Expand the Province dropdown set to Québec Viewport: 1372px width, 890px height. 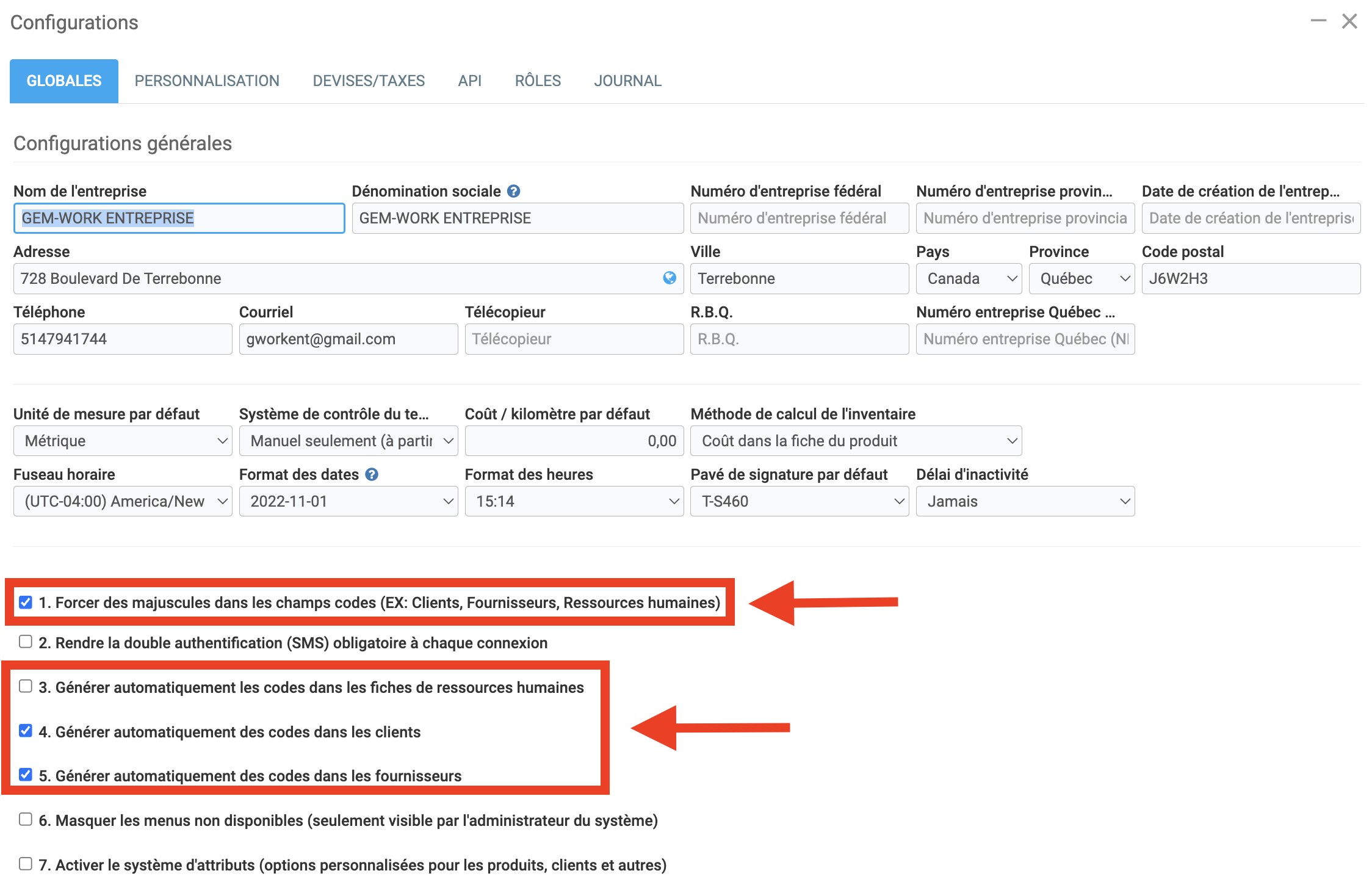click(1081, 278)
